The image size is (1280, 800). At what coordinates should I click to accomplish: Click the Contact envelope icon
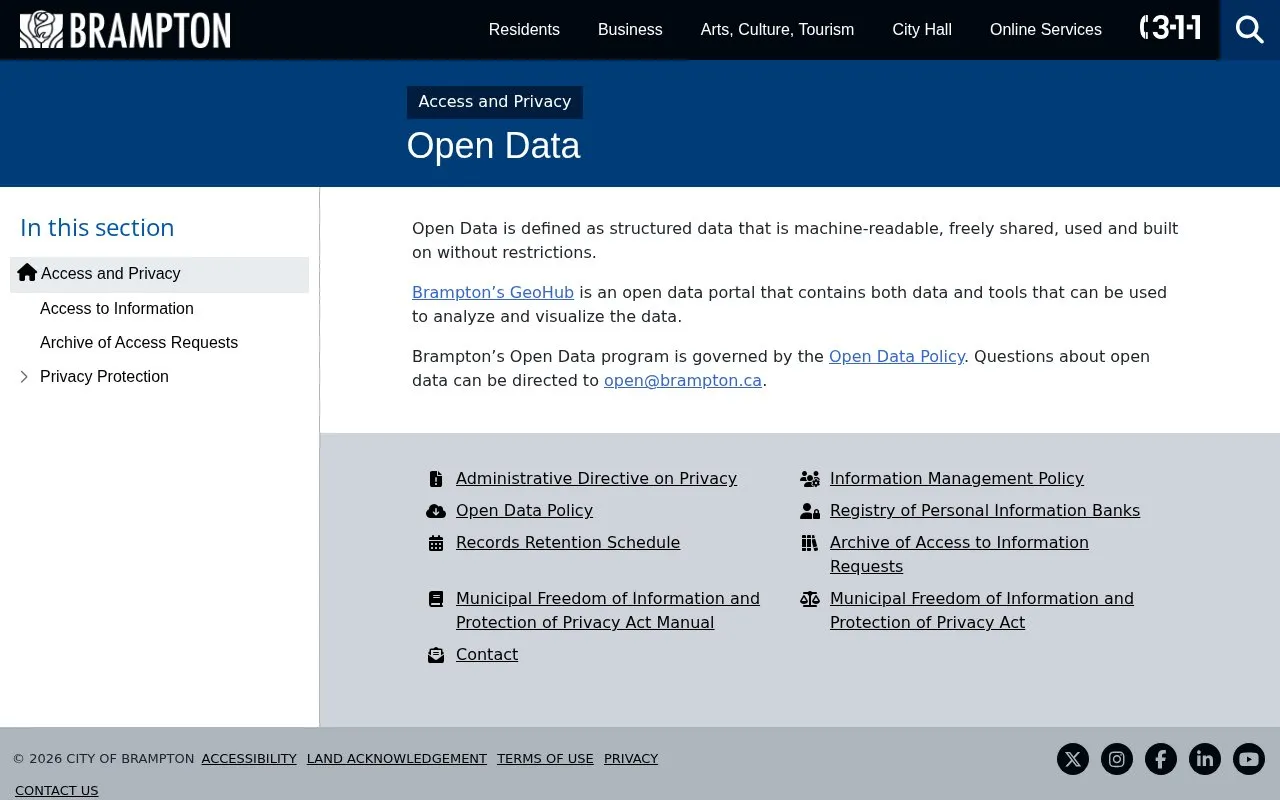click(436, 655)
